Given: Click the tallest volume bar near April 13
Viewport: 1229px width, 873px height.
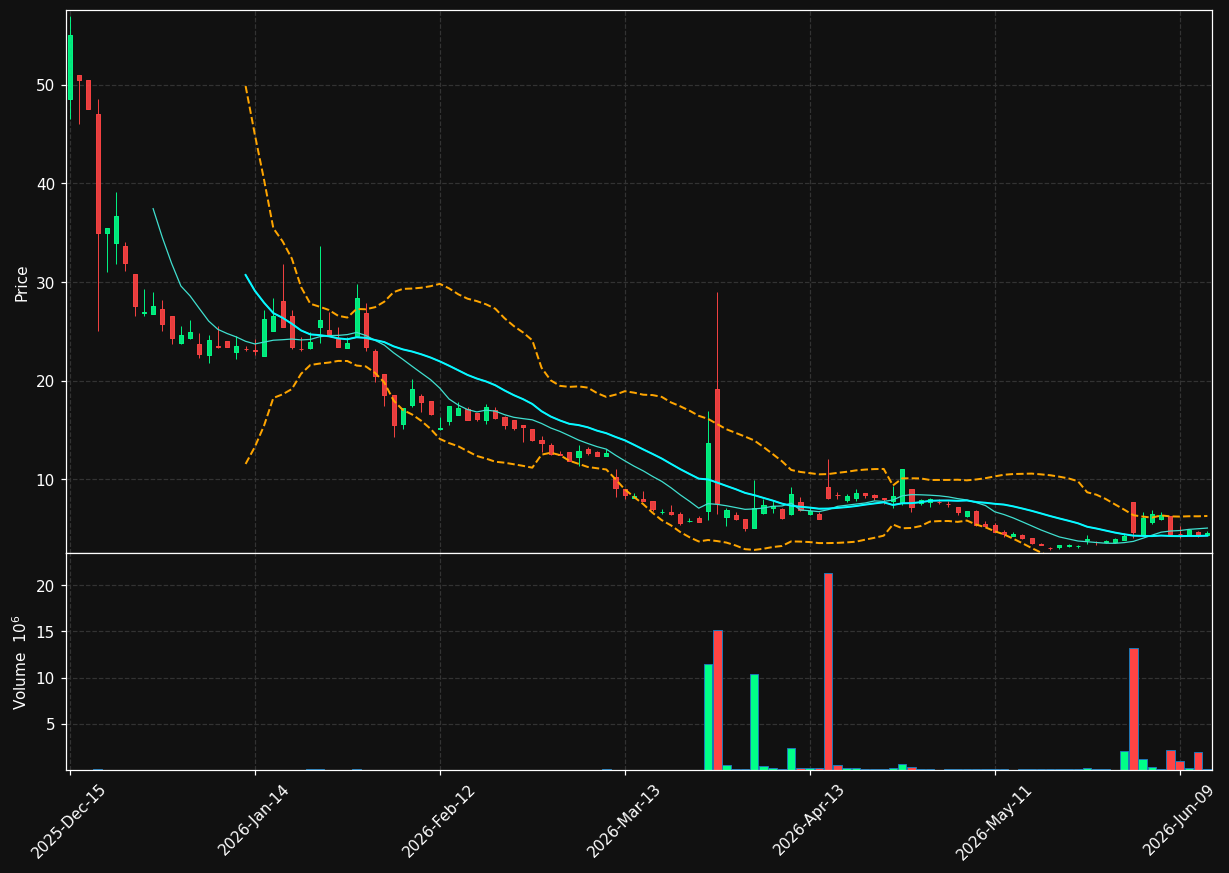Looking at the screenshot, I should tap(828, 671).
